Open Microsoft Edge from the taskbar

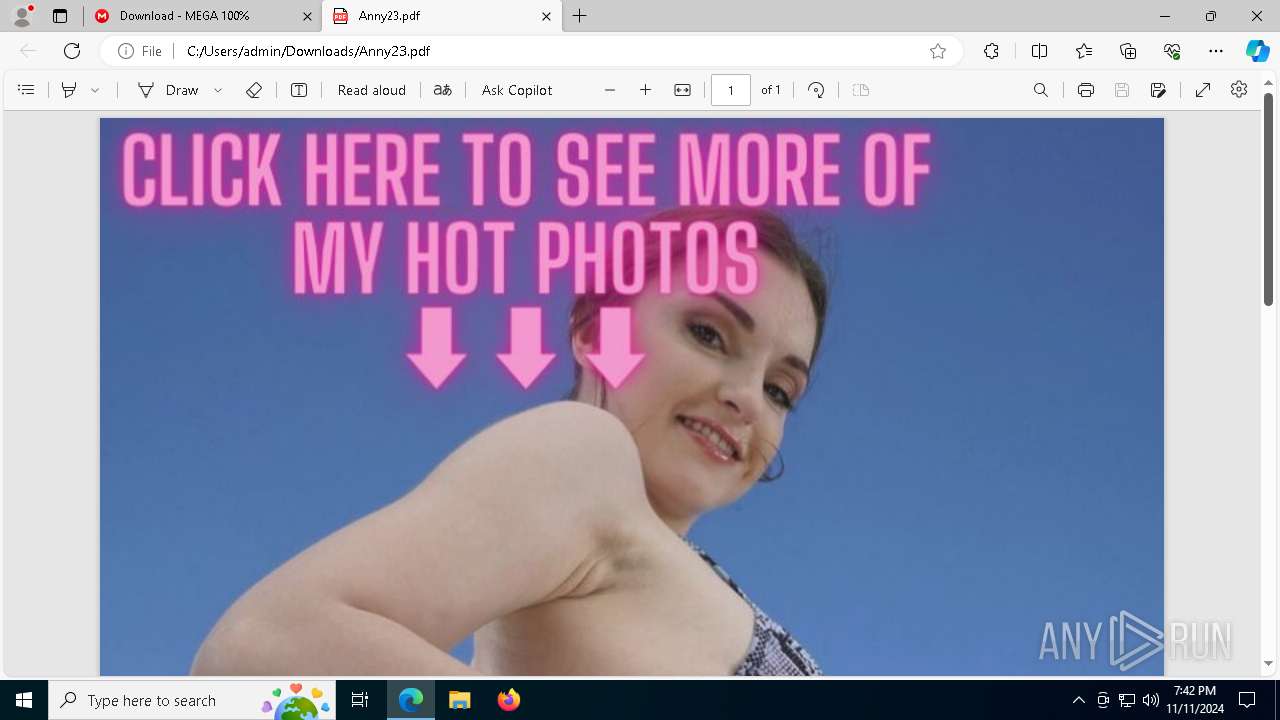click(x=411, y=700)
